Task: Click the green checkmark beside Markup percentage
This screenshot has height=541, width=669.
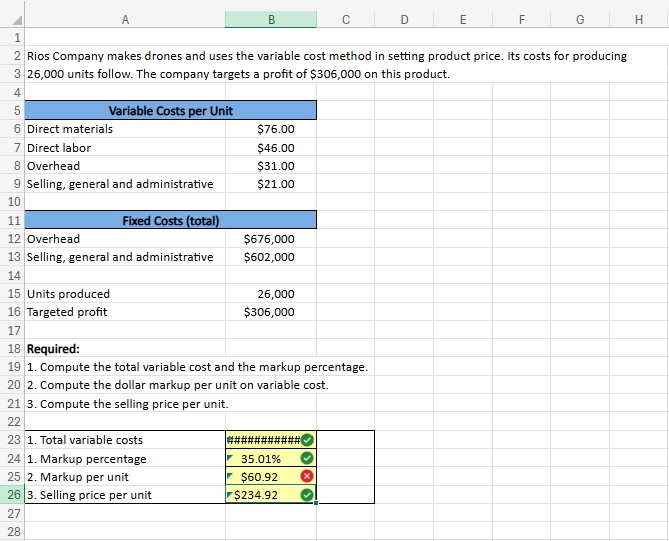Action: coord(307,458)
